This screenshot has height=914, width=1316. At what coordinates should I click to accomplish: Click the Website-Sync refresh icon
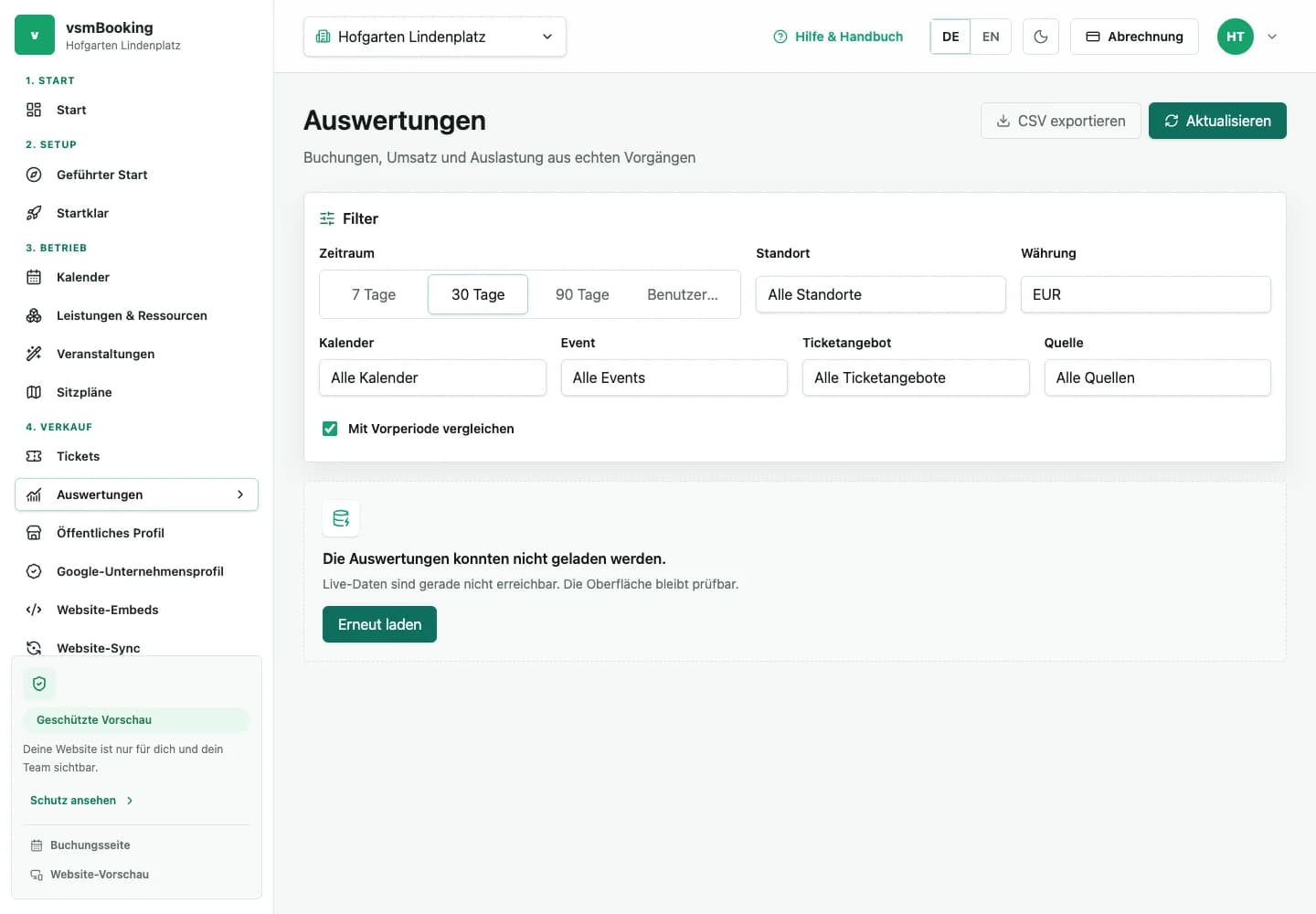tap(34, 648)
